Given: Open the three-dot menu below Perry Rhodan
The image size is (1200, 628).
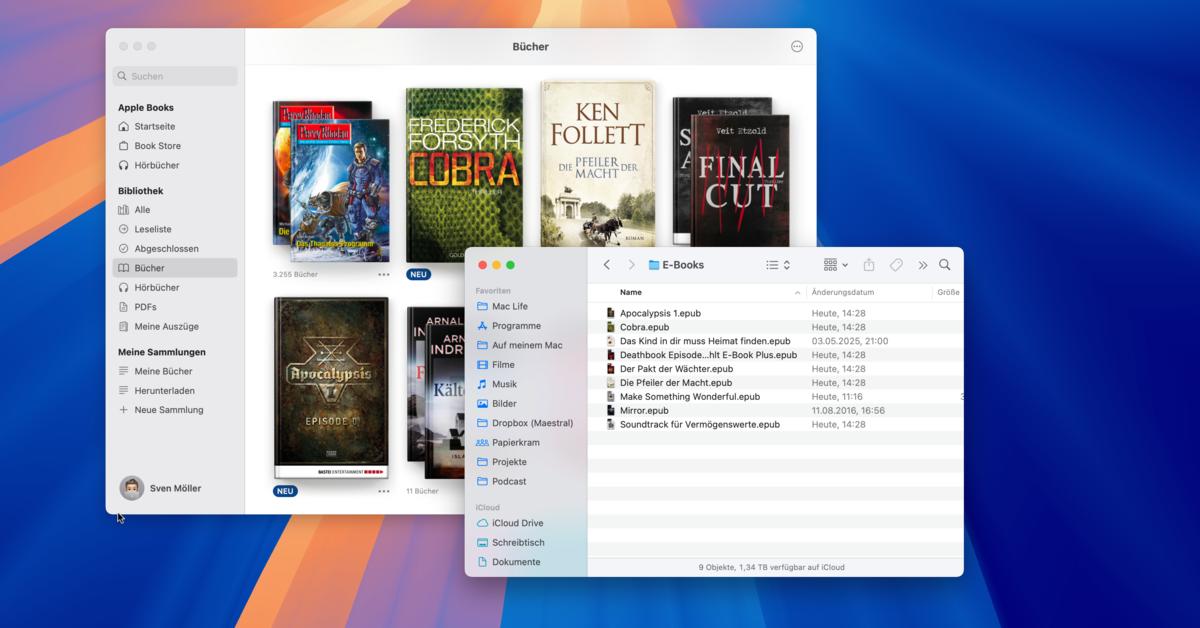Looking at the screenshot, I should point(384,274).
